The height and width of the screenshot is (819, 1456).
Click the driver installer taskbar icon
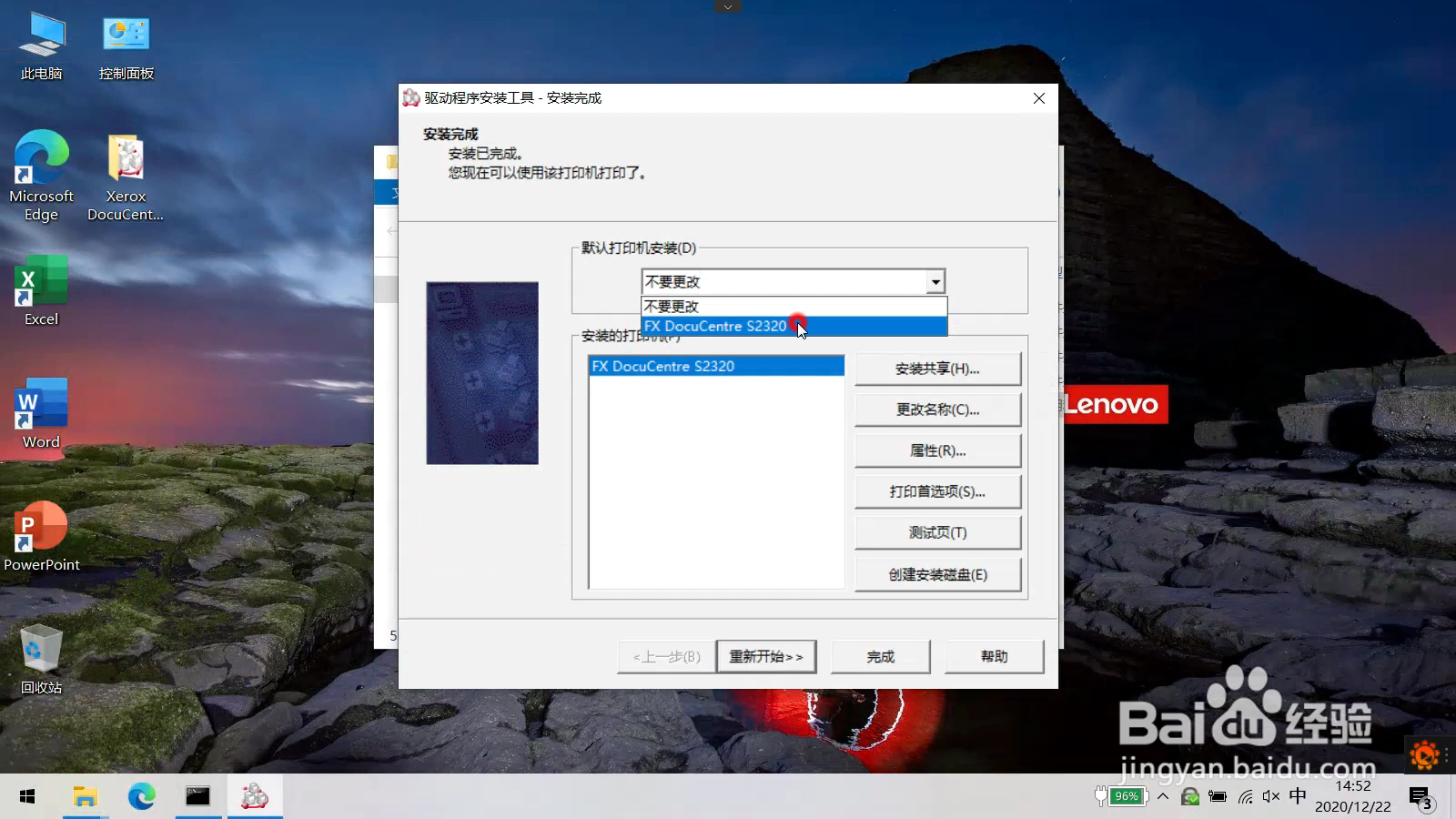pos(254,797)
